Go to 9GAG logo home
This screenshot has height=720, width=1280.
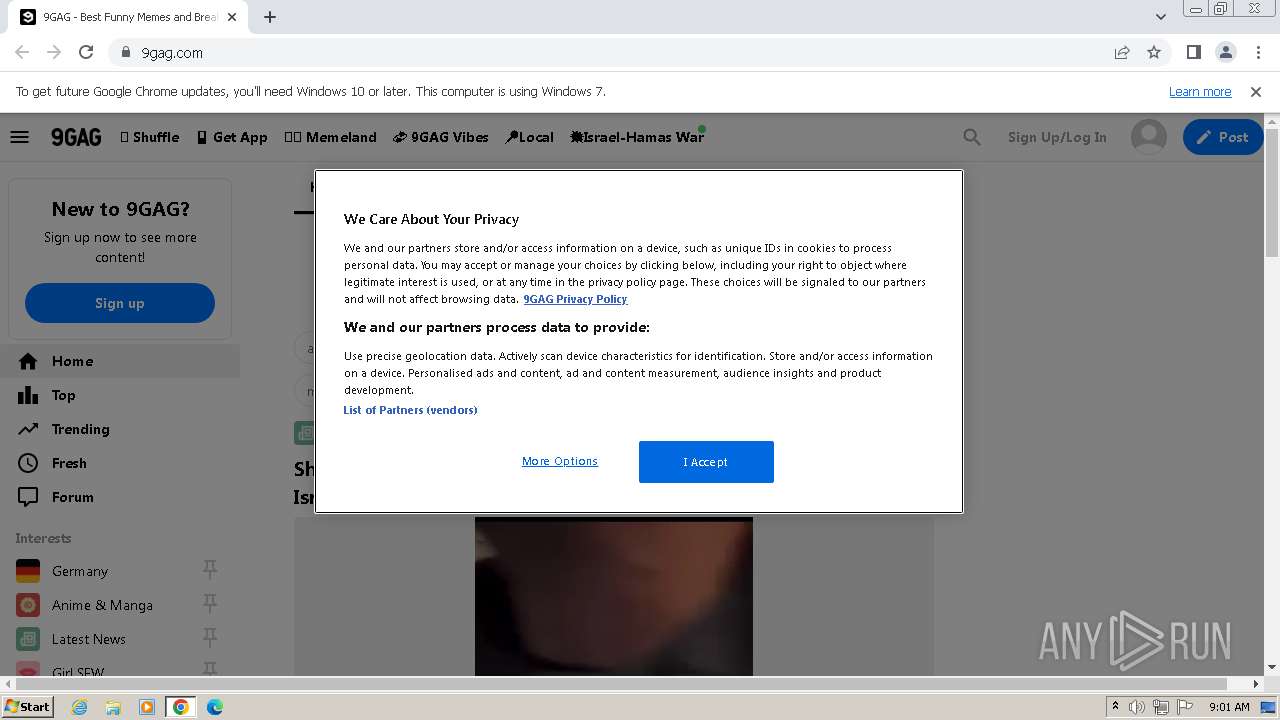pos(76,137)
